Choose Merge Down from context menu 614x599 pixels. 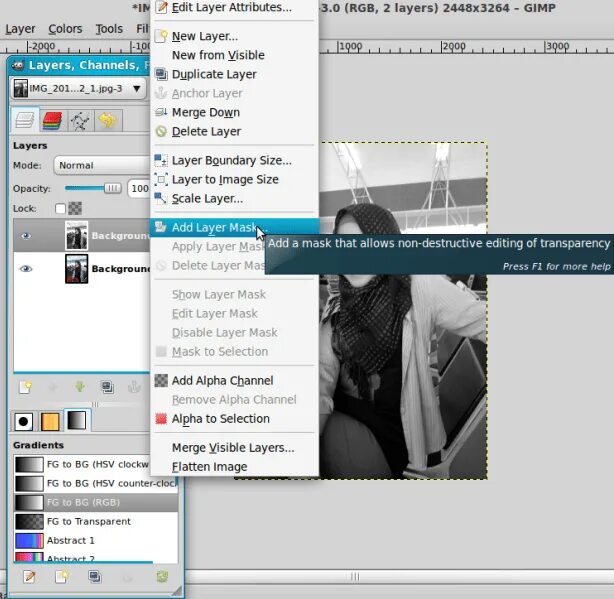234,112
